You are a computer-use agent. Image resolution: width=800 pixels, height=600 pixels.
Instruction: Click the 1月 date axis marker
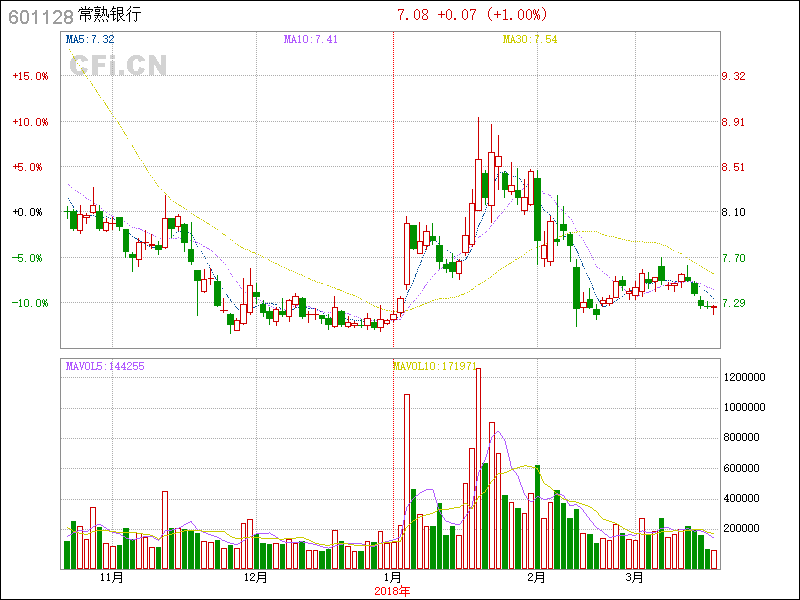click(393, 578)
